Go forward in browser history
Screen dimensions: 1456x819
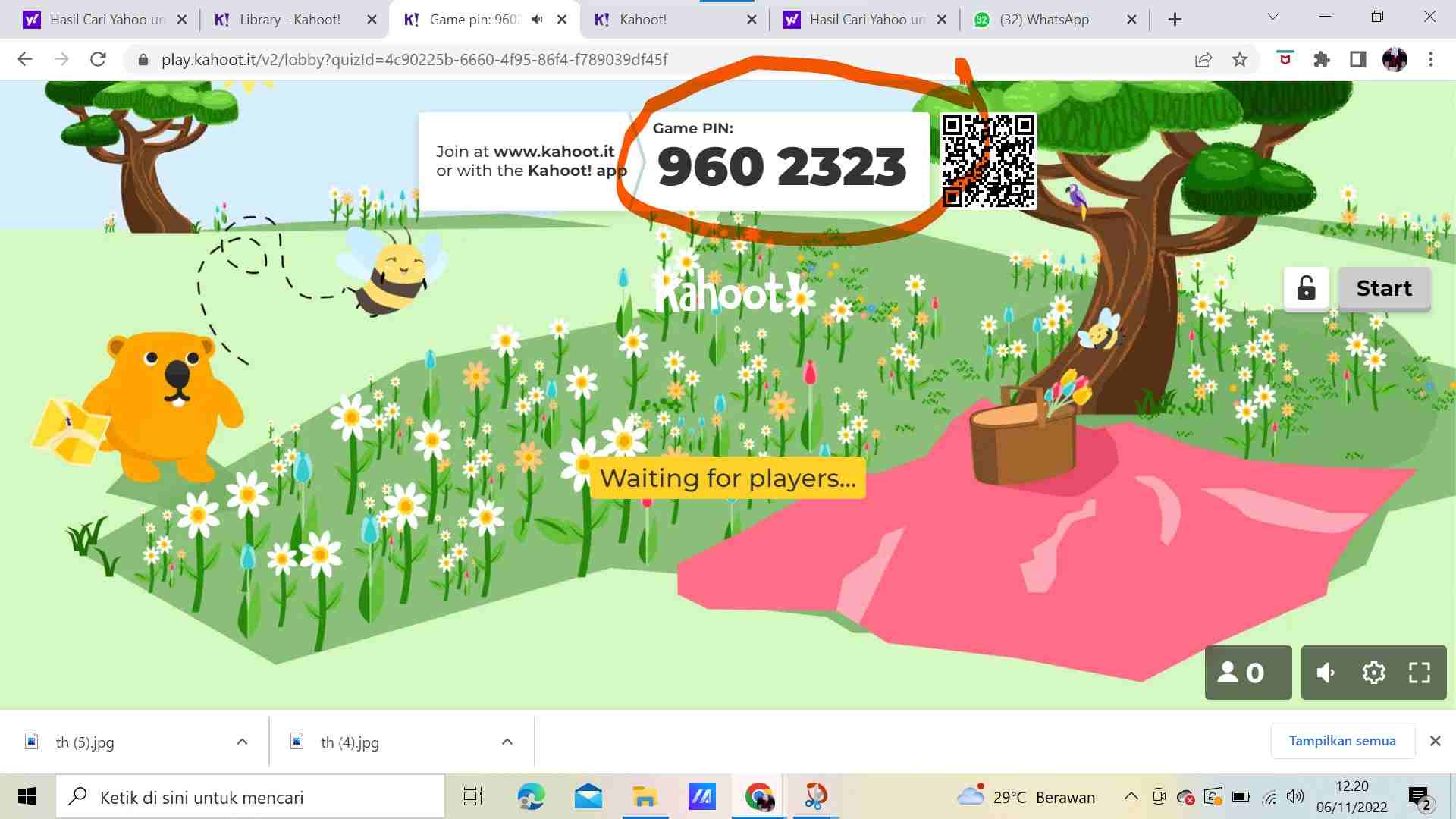61,59
